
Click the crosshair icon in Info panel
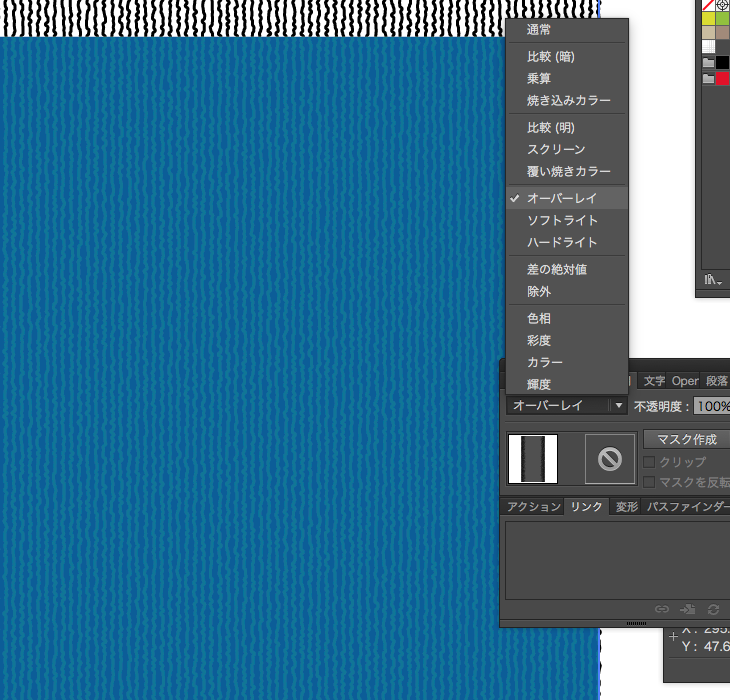pos(673,636)
